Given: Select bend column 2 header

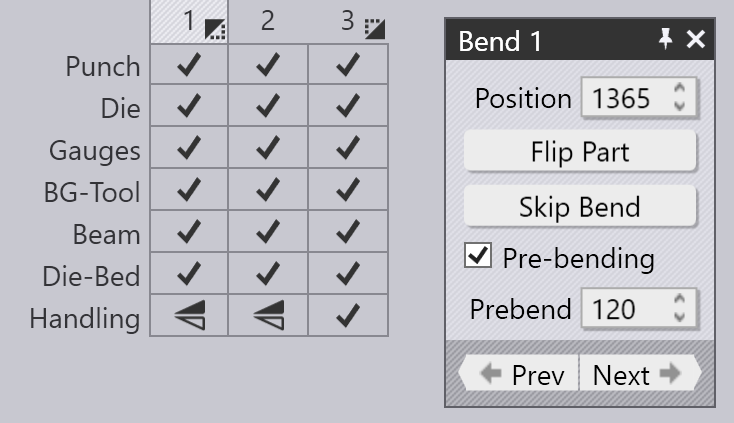Looking at the screenshot, I should [x=268, y=22].
